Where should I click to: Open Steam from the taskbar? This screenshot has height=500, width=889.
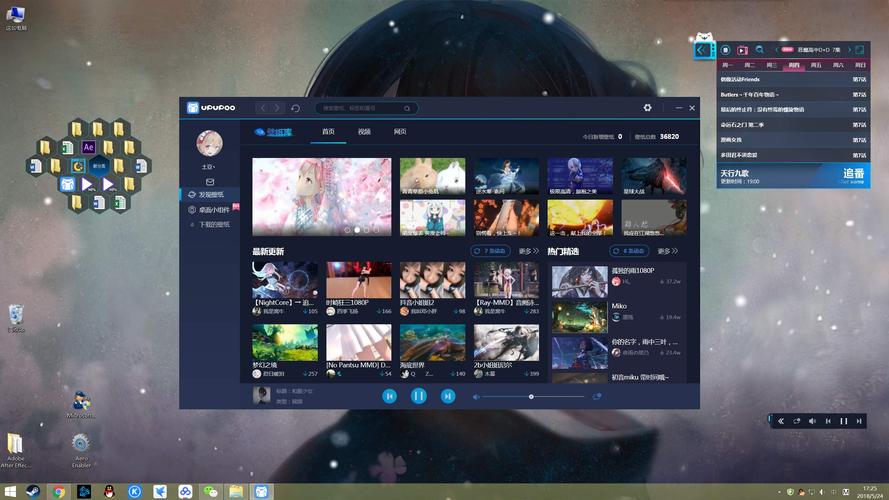coord(33,491)
